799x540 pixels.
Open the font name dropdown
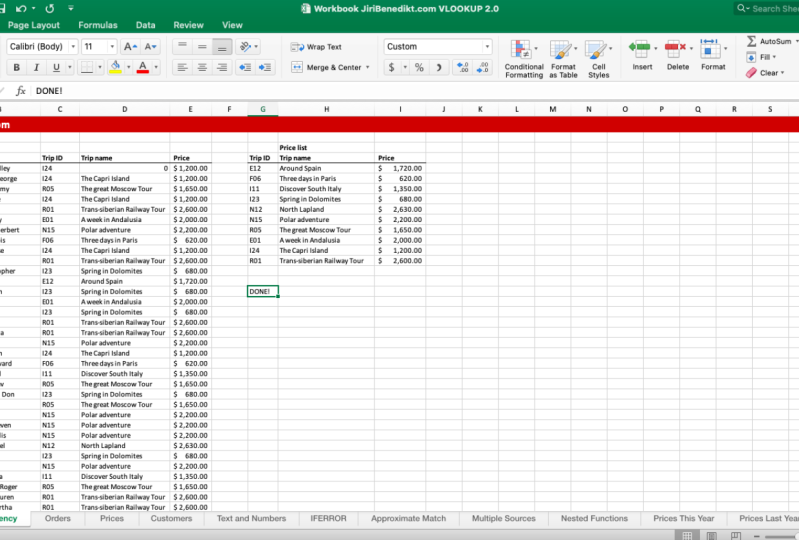pyautogui.click(x=73, y=46)
